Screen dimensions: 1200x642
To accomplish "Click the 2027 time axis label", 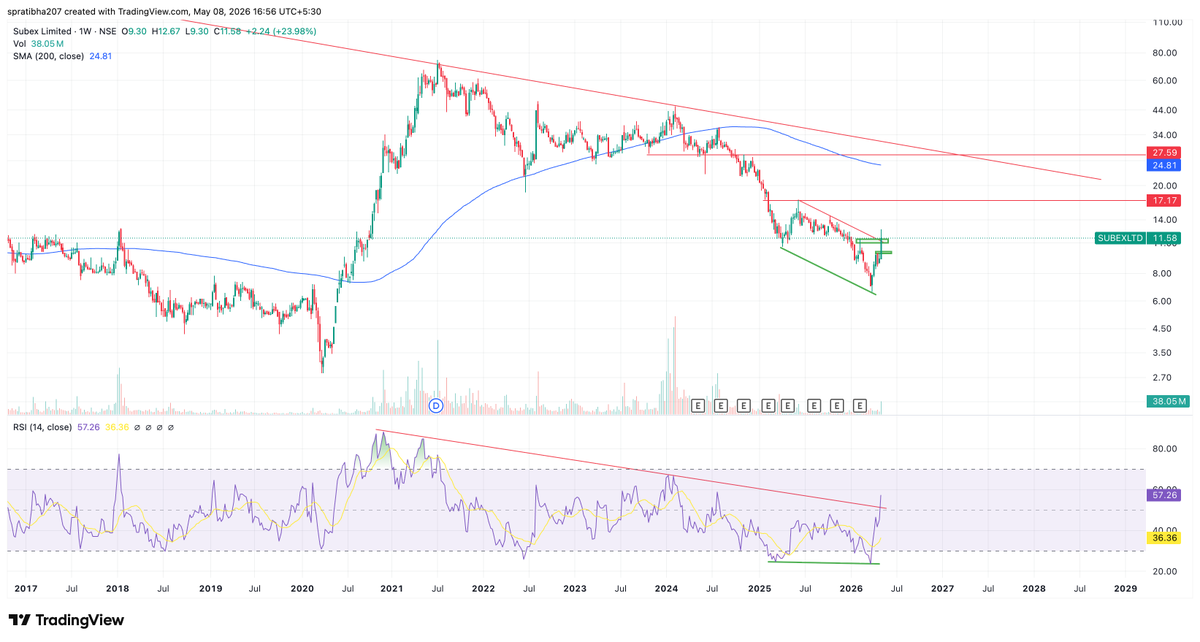I will pos(941,590).
